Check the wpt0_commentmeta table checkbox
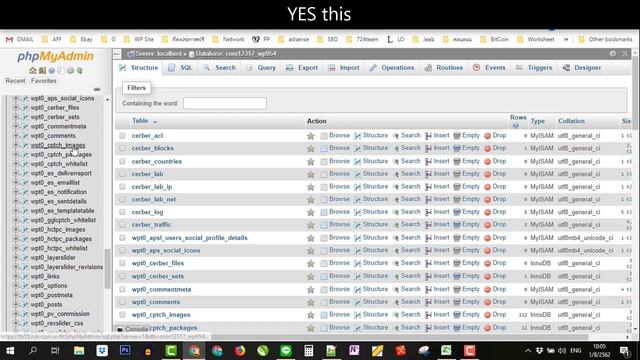This screenshot has height=360, width=640. coord(122,289)
